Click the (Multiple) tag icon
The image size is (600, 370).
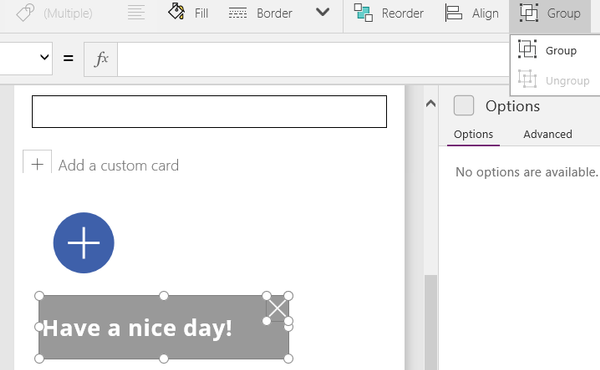click(25, 13)
